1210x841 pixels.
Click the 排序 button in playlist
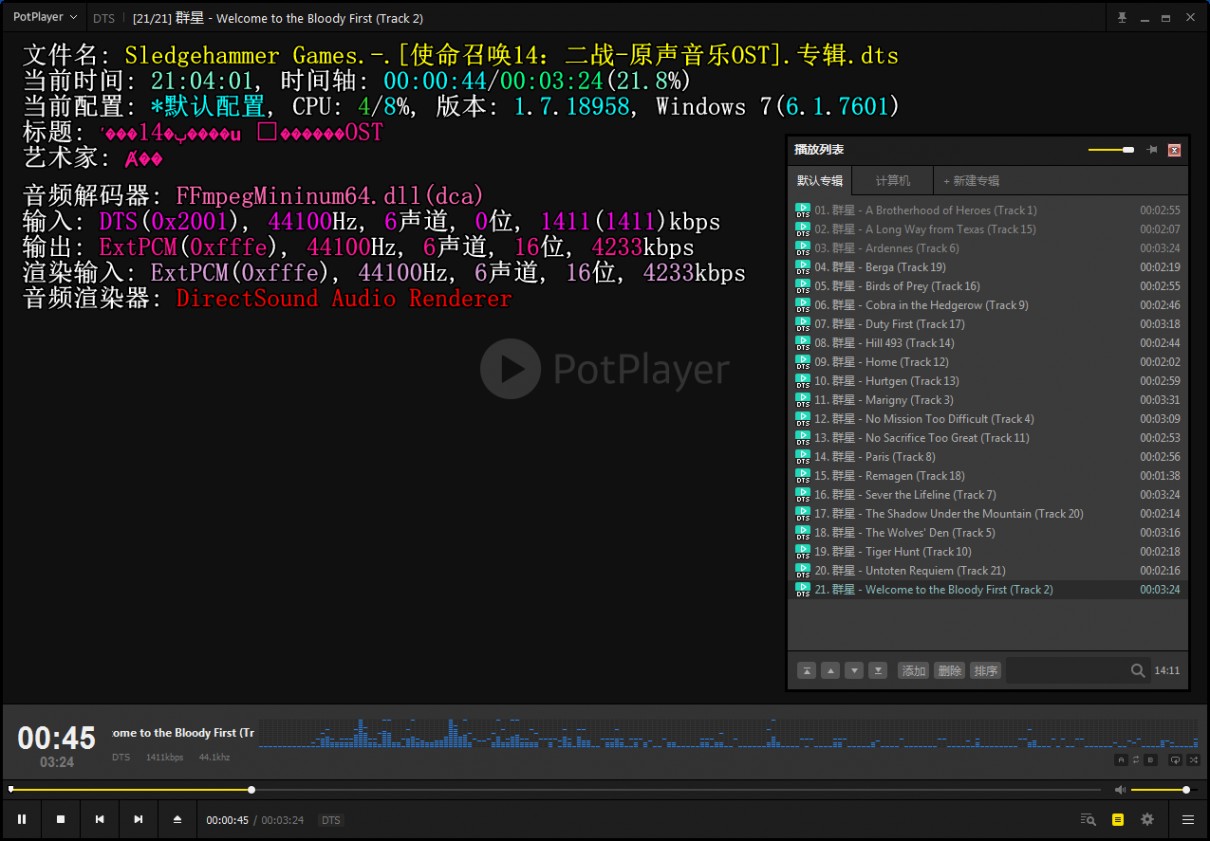point(986,671)
